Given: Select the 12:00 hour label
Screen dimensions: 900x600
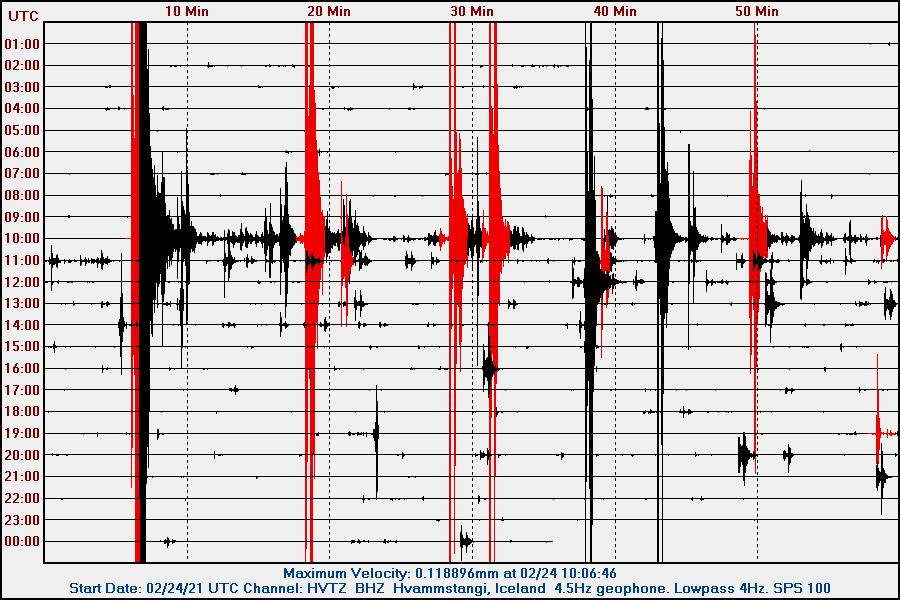Looking at the screenshot, I should click(22, 282).
